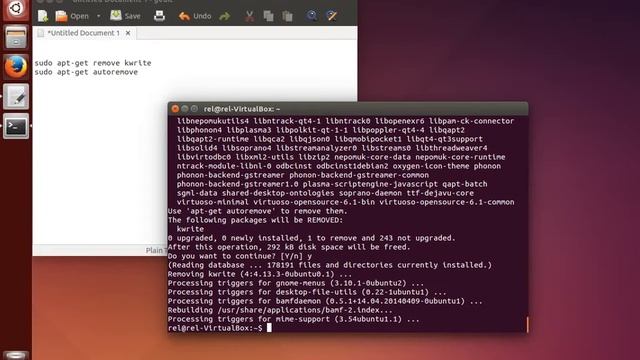640x360 pixels.
Task: Click 'sudo apt-get autoremove' line in gedit
Action: coord(86,72)
